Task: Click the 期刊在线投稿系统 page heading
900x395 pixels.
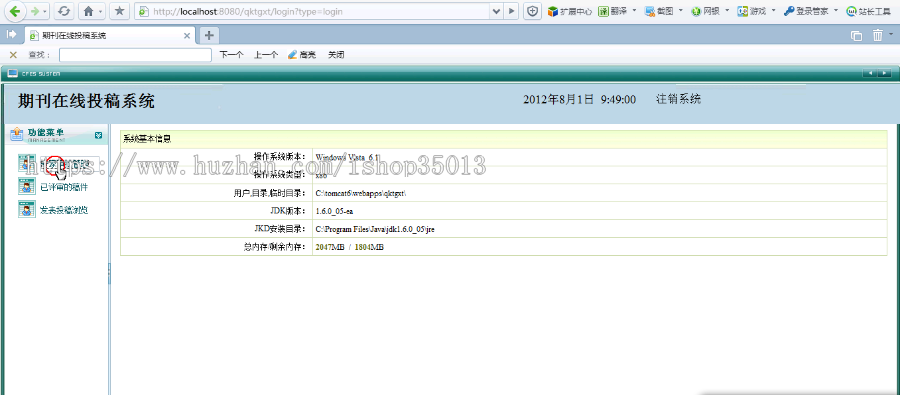Action: (86, 102)
